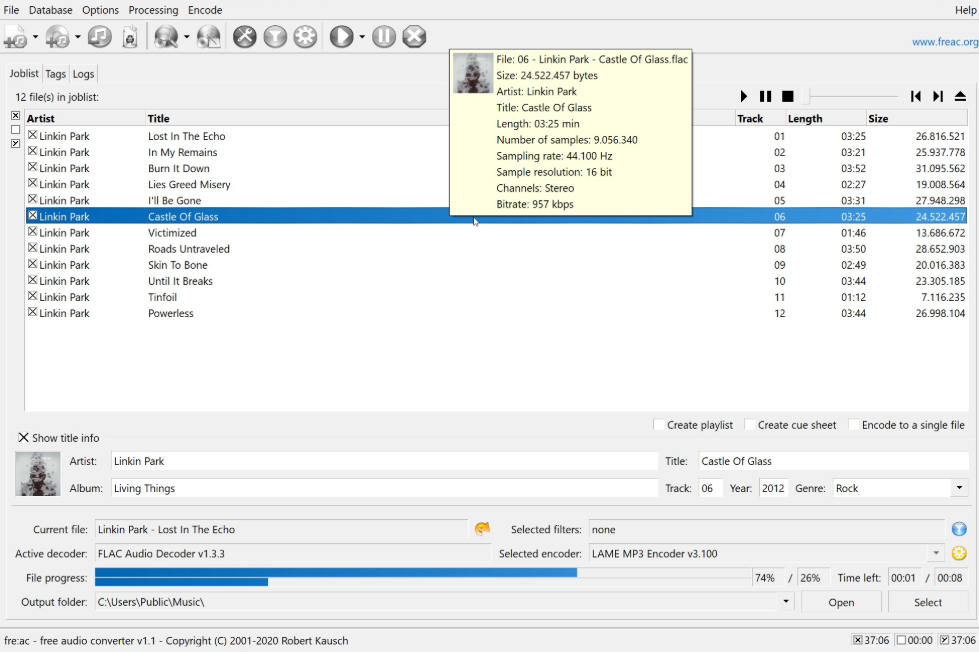Click the Open output folder button
979x652 pixels.
pos(841,602)
